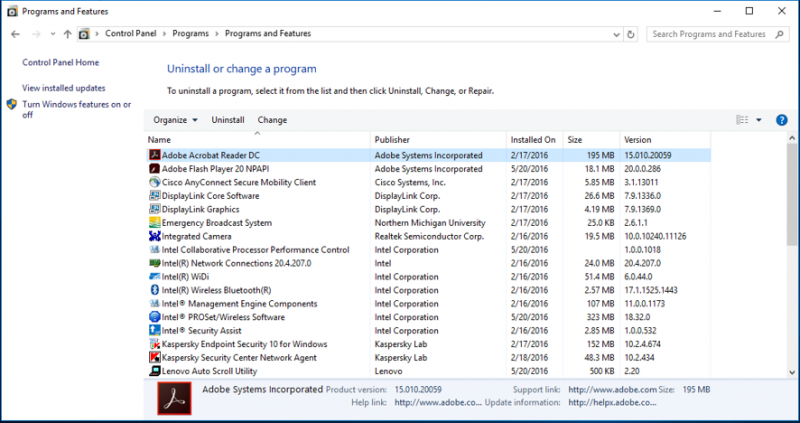Click the search magnifier icon
Image resolution: width=800 pixels, height=423 pixels.
click(x=779, y=34)
